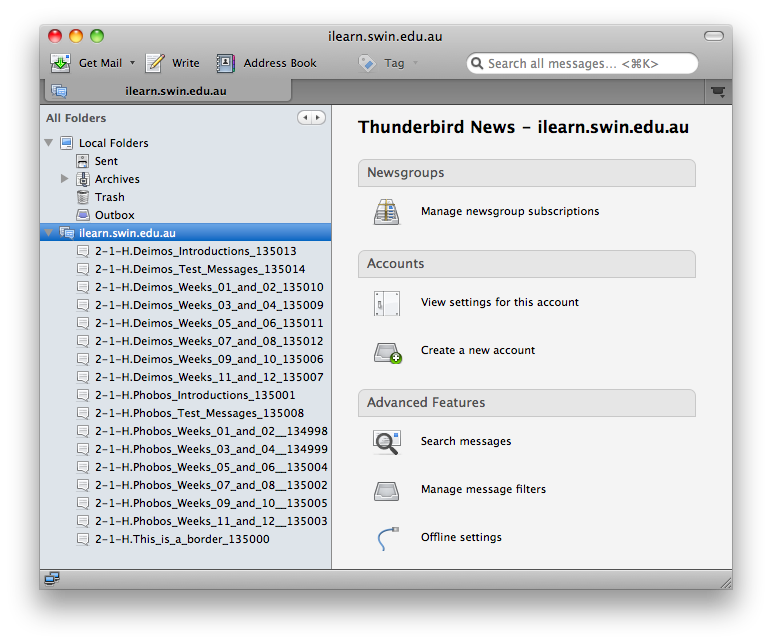Open newsgroup Phobos_Weeks_01_and_02__134998
772x644 pixels.
(211, 431)
